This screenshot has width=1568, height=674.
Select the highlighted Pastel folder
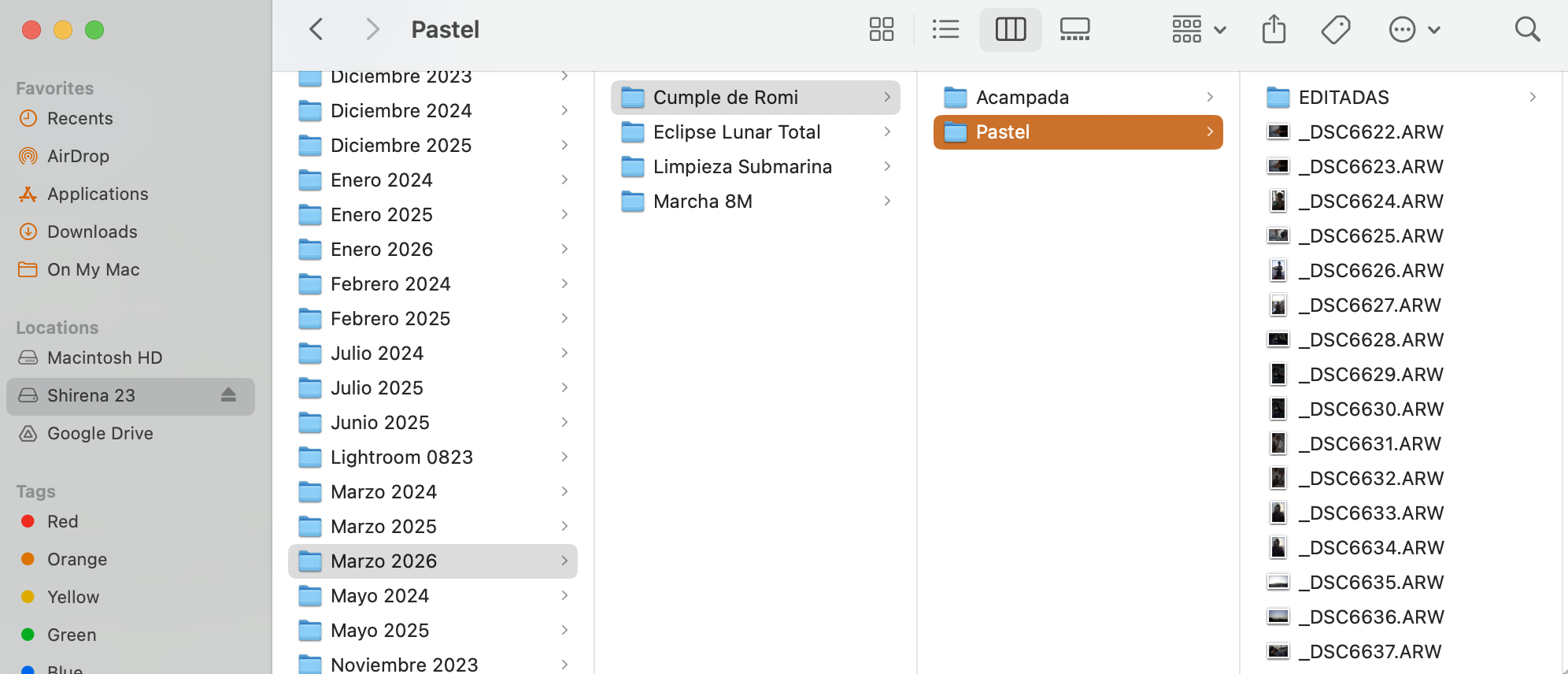pyautogui.click(x=1078, y=132)
